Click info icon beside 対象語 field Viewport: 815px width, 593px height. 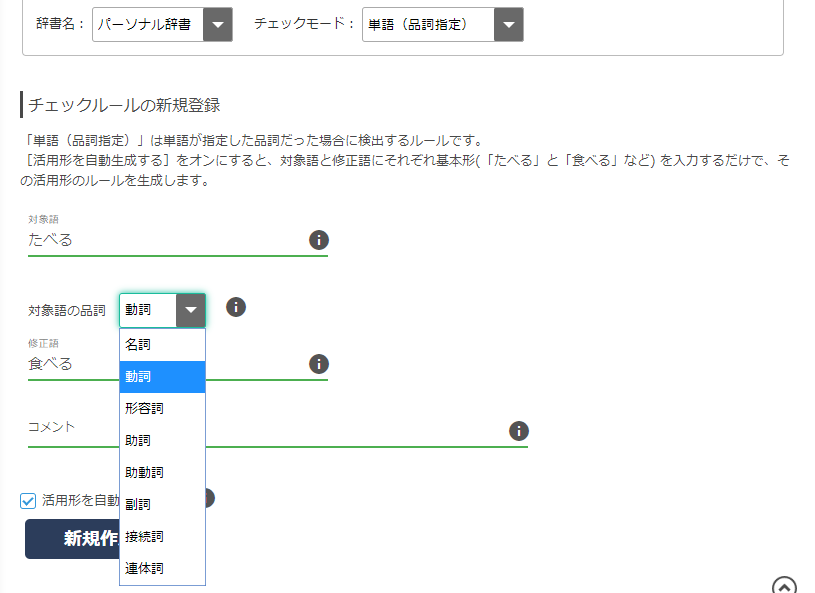(318, 240)
